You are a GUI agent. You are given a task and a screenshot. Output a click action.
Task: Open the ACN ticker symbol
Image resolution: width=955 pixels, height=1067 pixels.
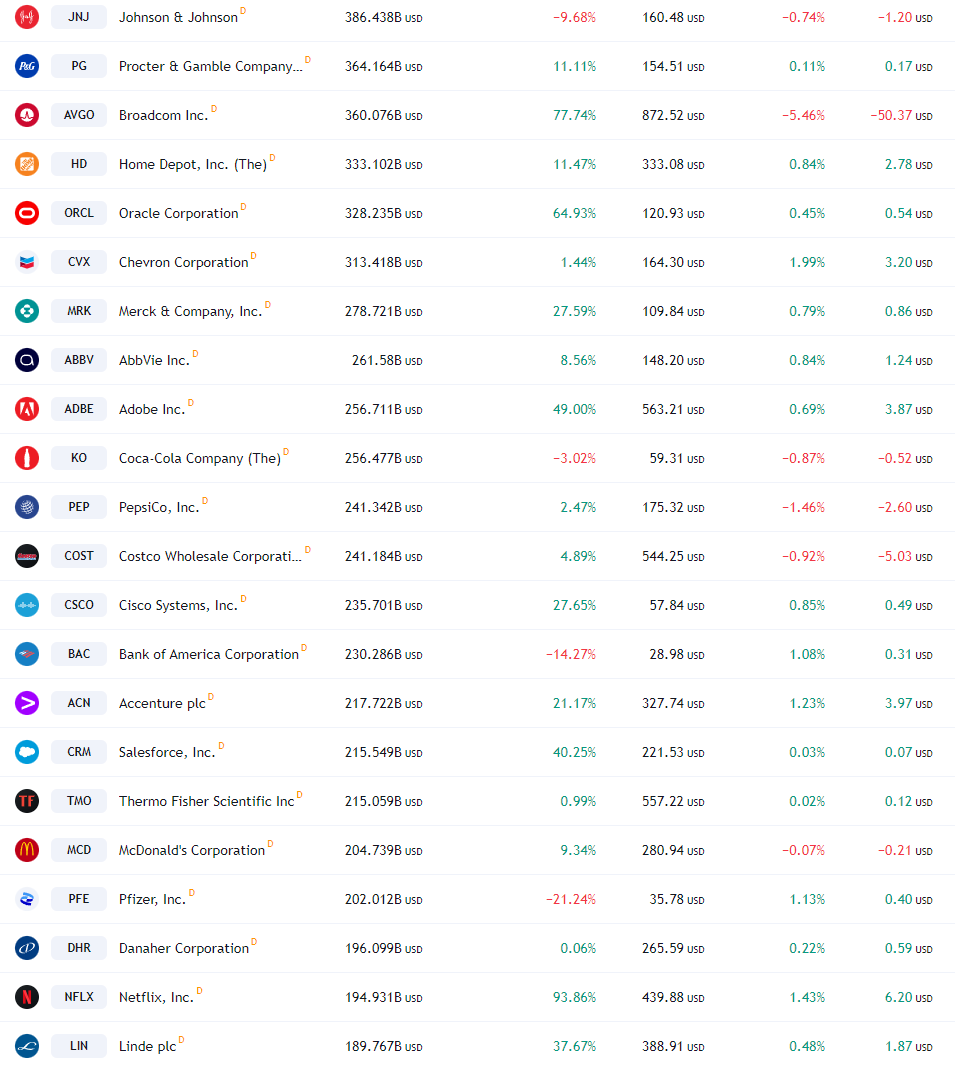(x=79, y=703)
